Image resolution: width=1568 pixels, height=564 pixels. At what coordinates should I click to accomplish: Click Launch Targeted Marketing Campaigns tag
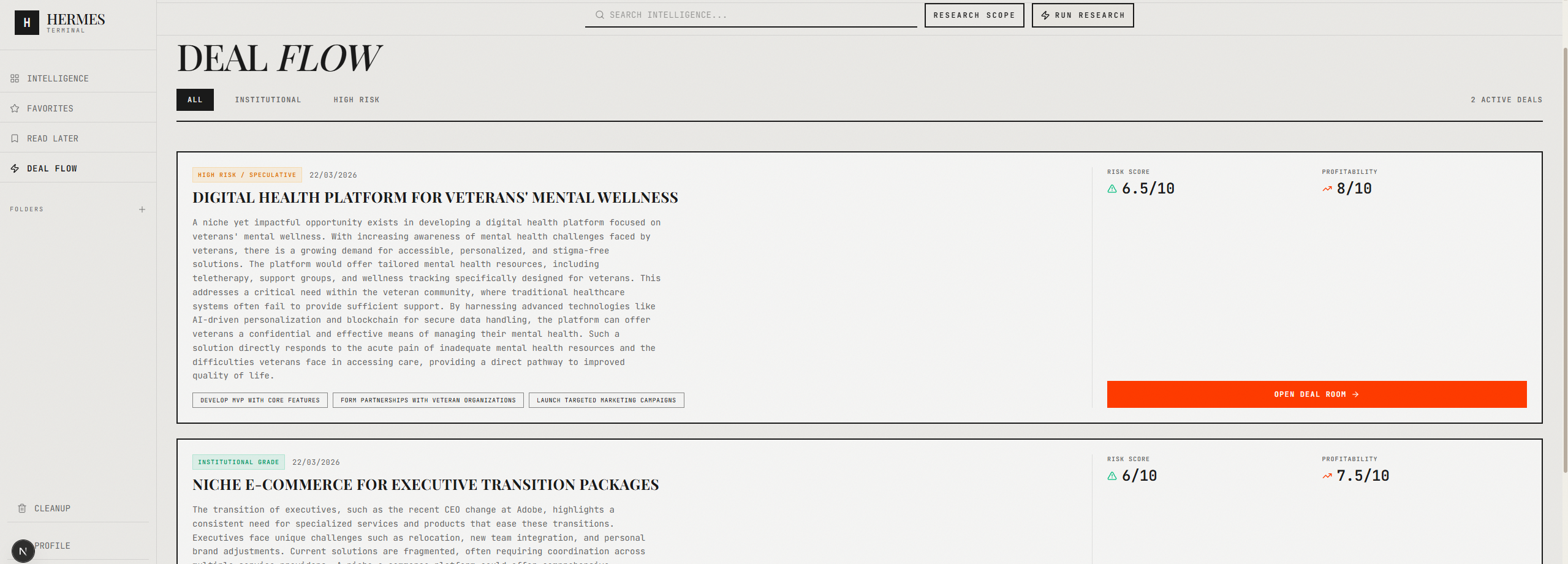click(x=606, y=400)
